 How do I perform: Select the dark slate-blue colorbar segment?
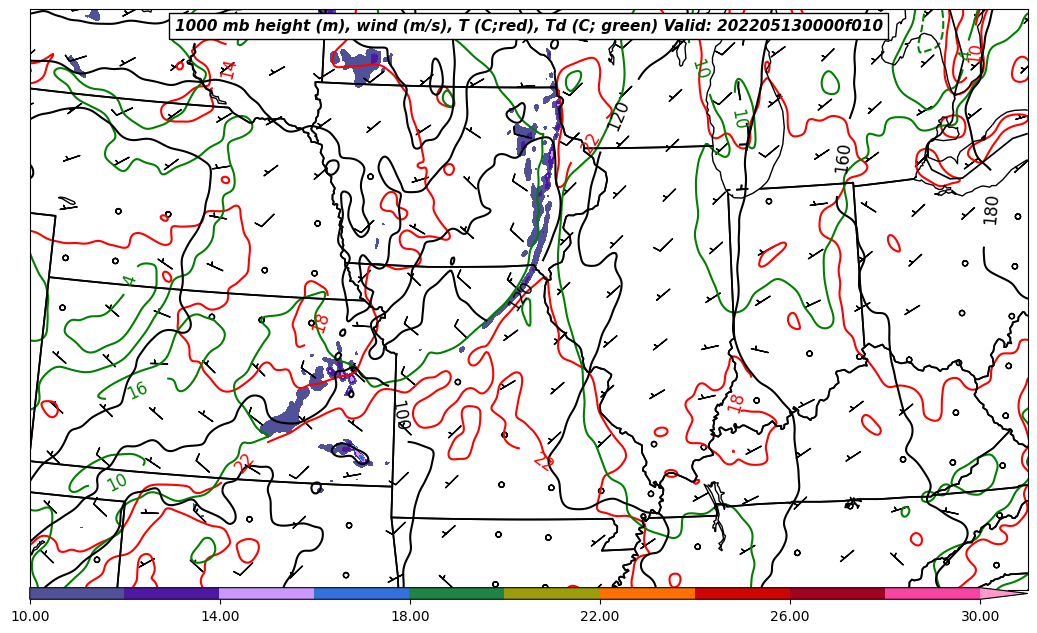(x=77, y=593)
